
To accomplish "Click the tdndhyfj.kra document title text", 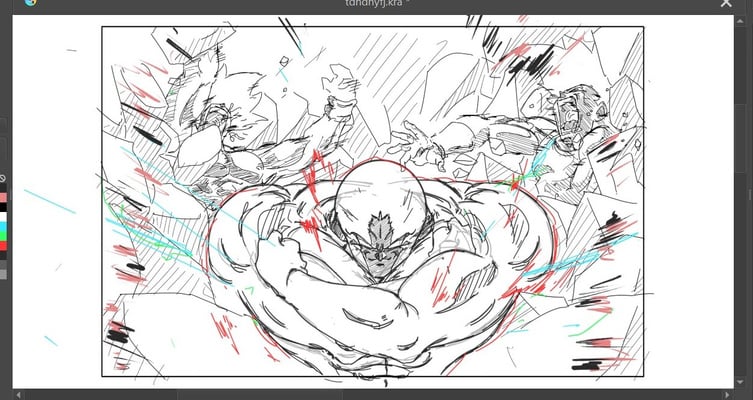I will [375, 3].
